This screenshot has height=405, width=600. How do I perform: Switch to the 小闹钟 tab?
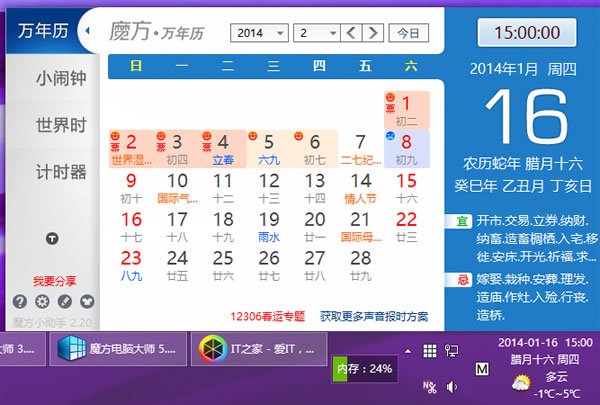point(61,78)
